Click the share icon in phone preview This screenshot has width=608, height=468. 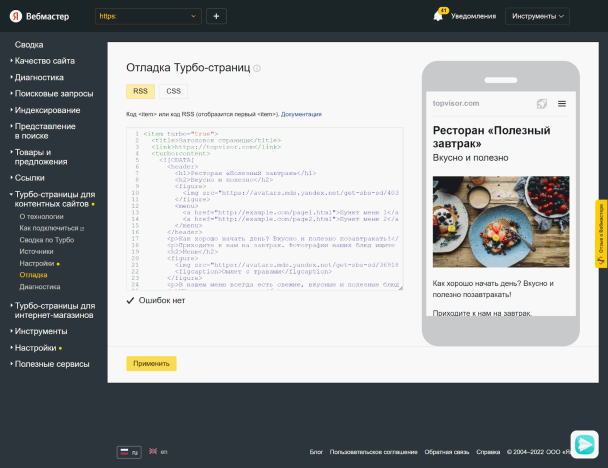point(541,103)
